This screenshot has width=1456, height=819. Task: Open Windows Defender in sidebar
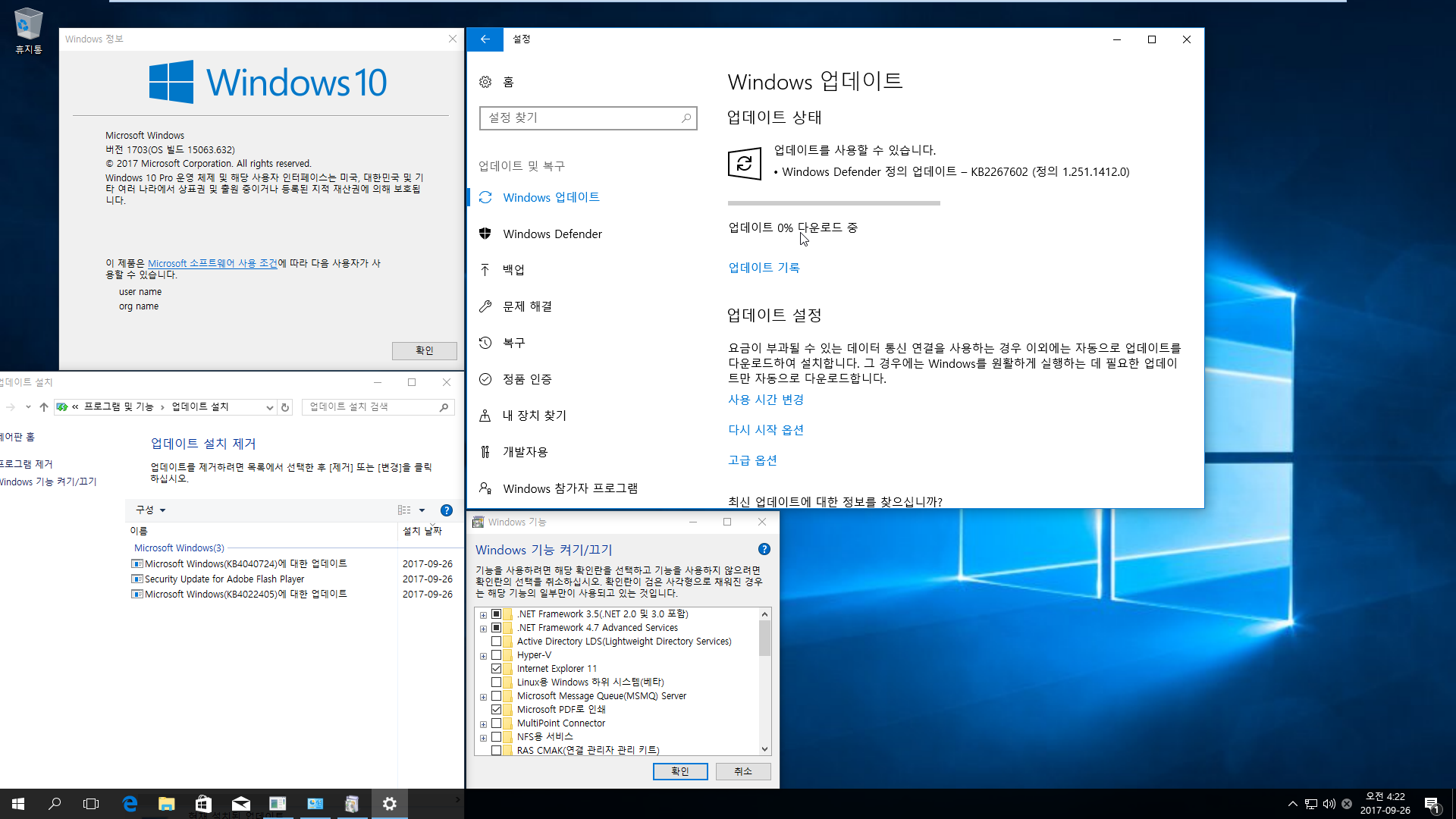[552, 234]
